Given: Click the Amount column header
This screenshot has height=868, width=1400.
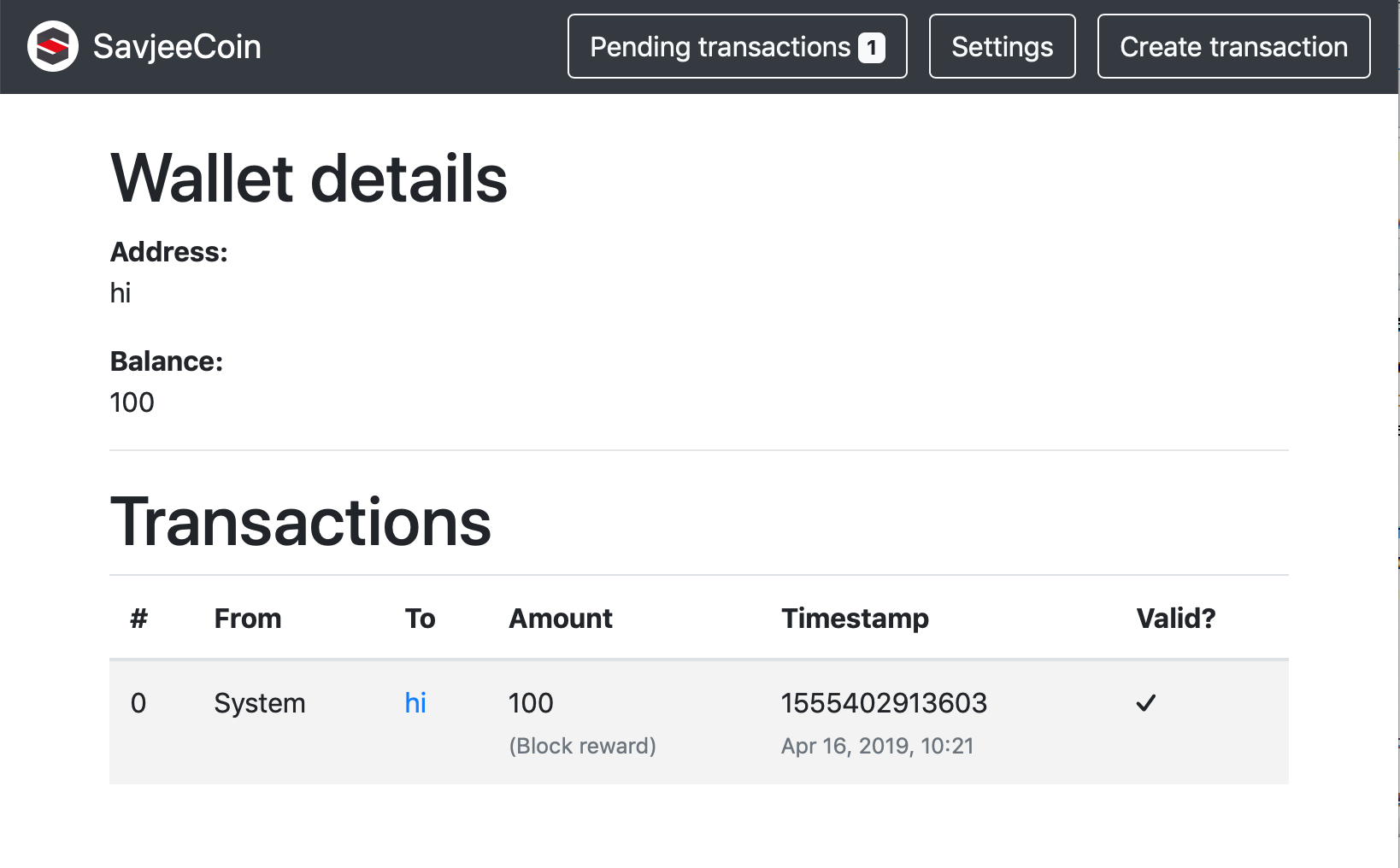Looking at the screenshot, I should [x=561, y=619].
